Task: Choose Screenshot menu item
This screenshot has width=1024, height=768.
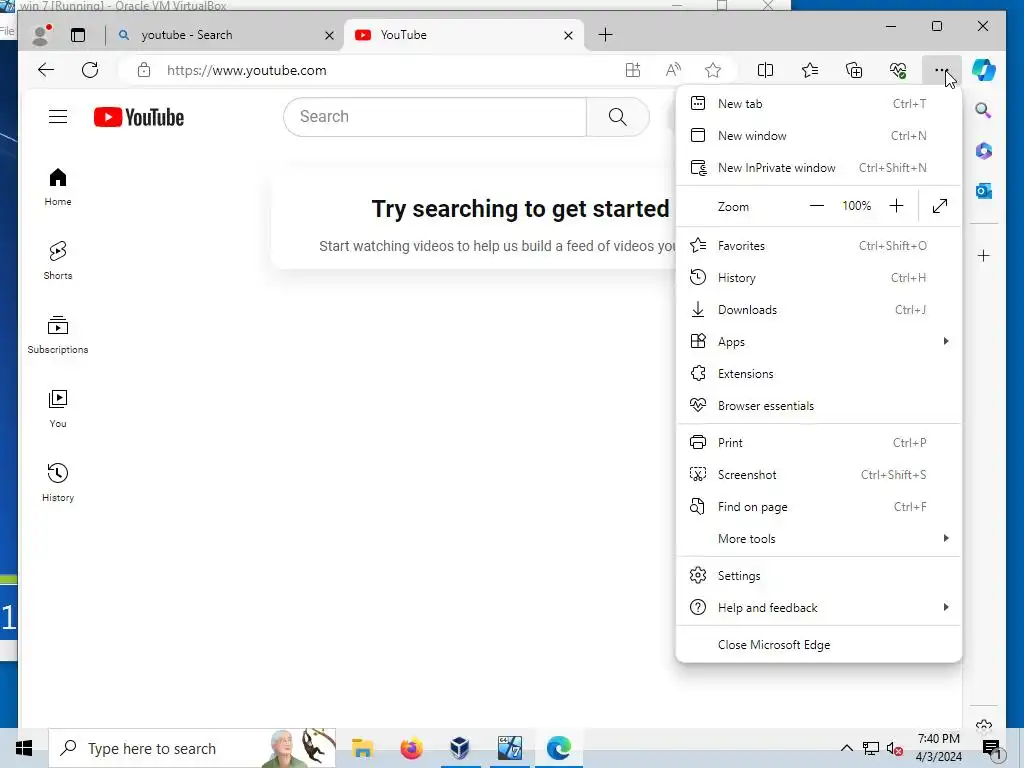Action: (x=819, y=474)
